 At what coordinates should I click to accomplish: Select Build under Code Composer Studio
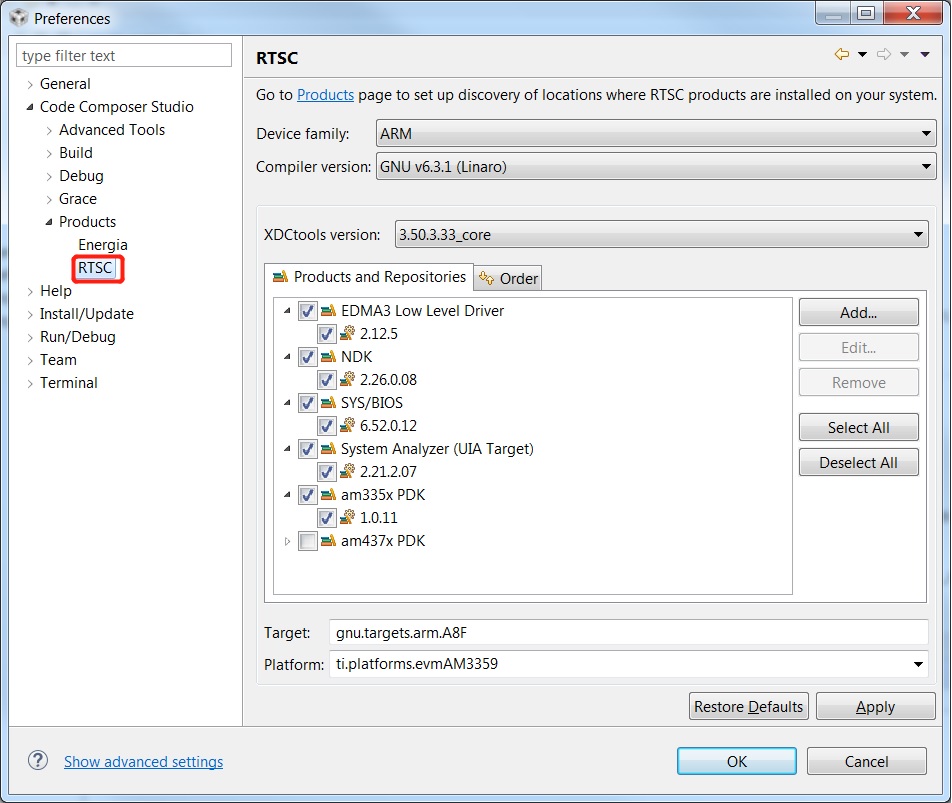[76, 153]
